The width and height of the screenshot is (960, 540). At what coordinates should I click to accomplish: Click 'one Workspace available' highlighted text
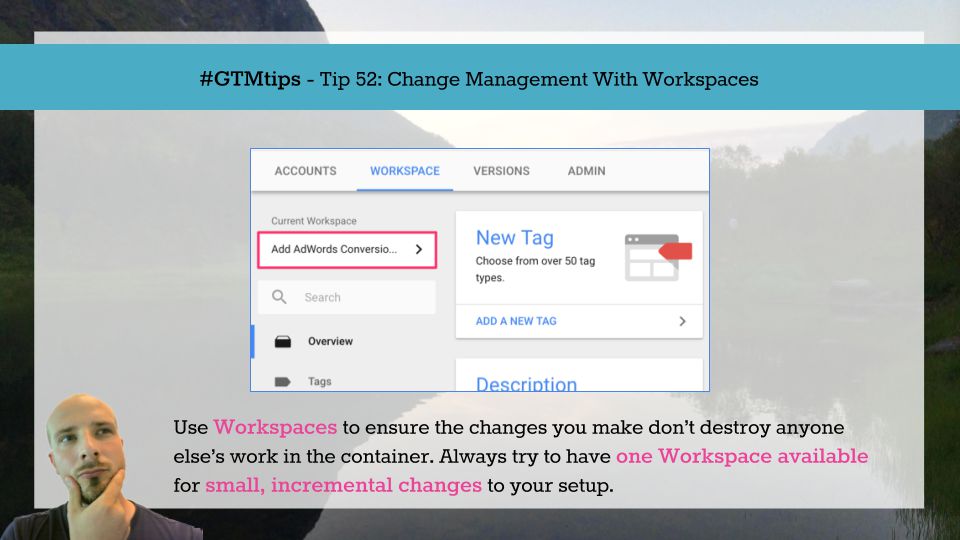pos(742,456)
